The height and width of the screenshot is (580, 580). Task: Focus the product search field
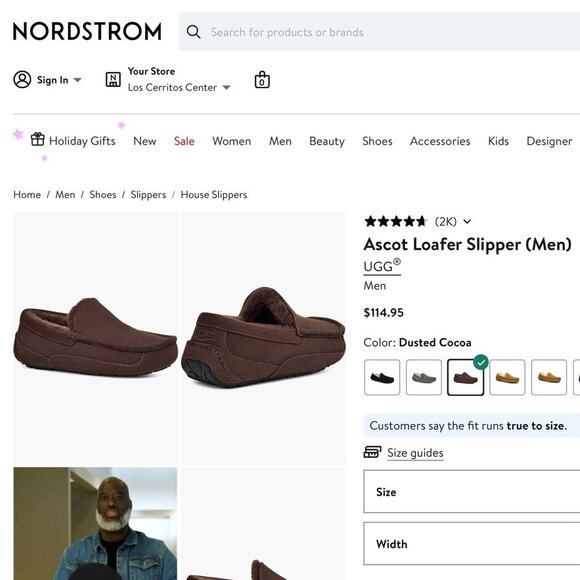point(380,32)
